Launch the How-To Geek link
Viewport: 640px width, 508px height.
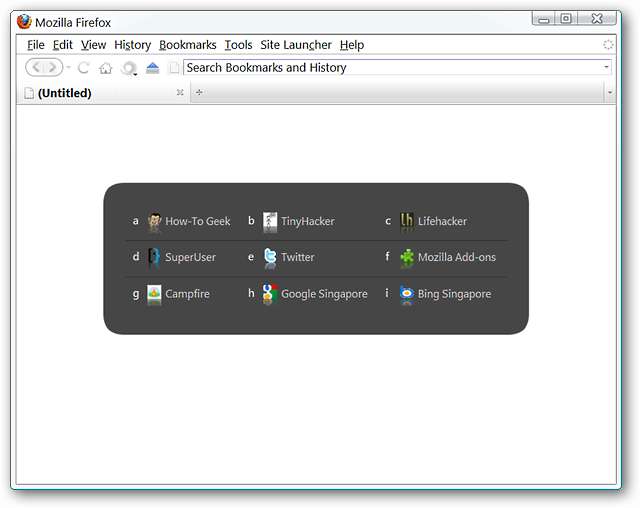pyautogui.click(x=198, y=221)
